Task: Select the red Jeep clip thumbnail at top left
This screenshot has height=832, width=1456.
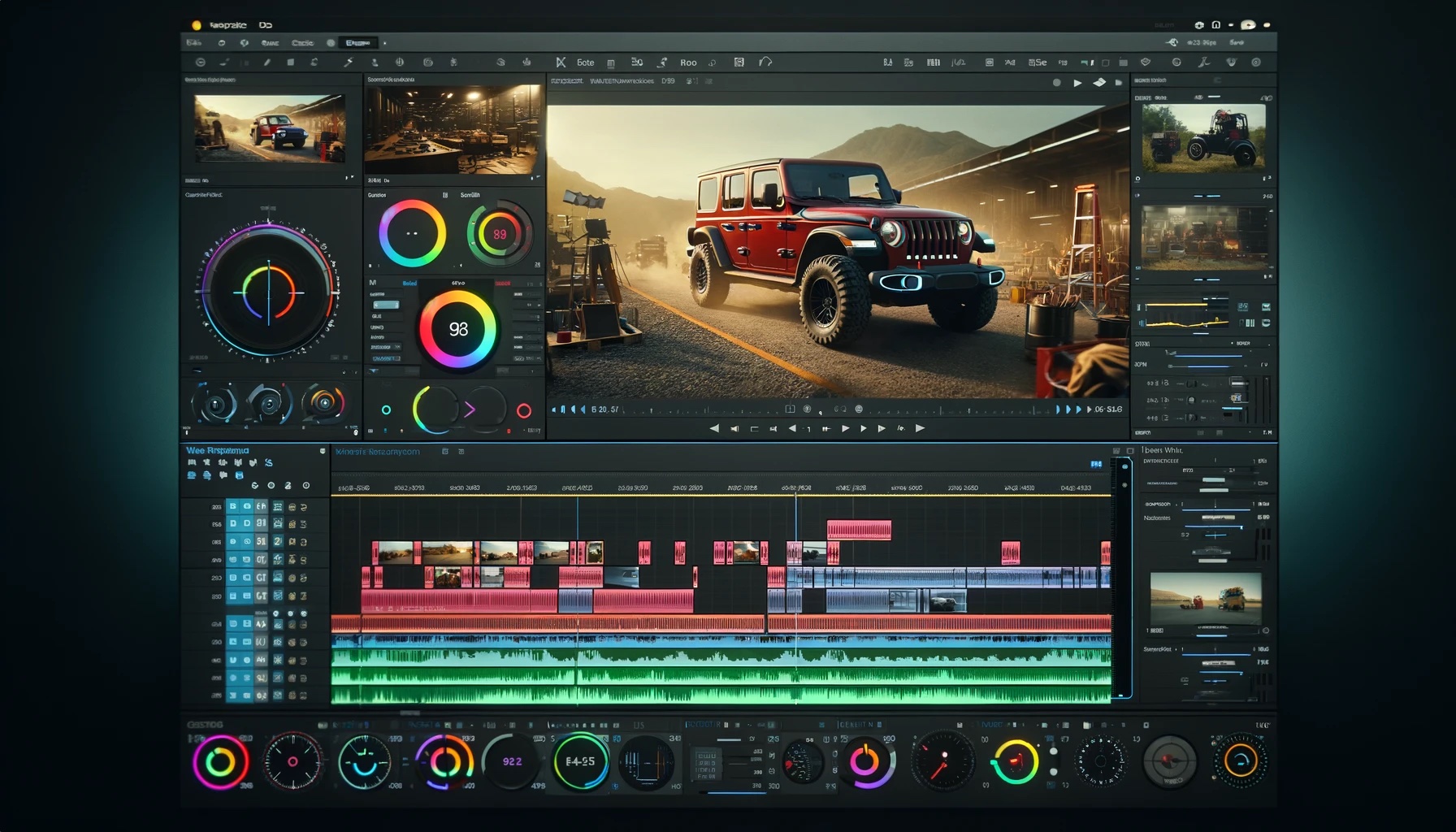Action: click(x=270, y=128)
